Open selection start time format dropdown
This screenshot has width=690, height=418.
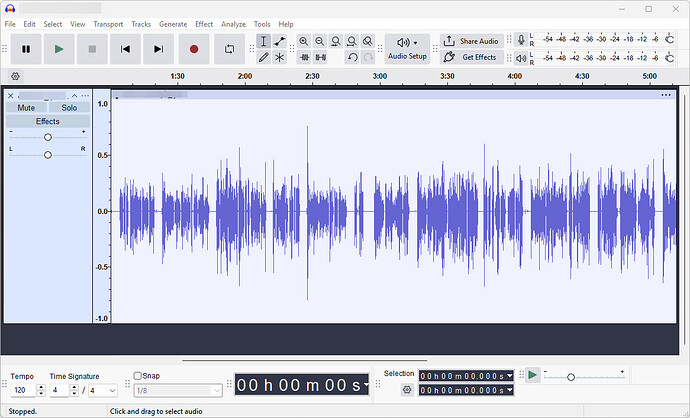click(510, 376)
